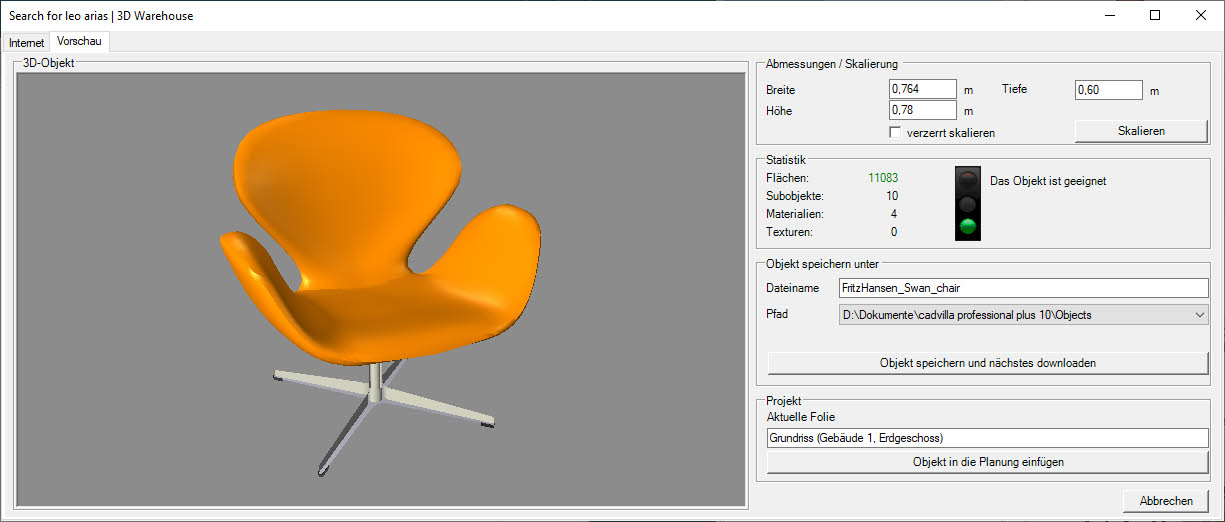Viewport: 1225px width, 522px height.
Task: Click the Skalieren button
Action: click(1141, 131)
